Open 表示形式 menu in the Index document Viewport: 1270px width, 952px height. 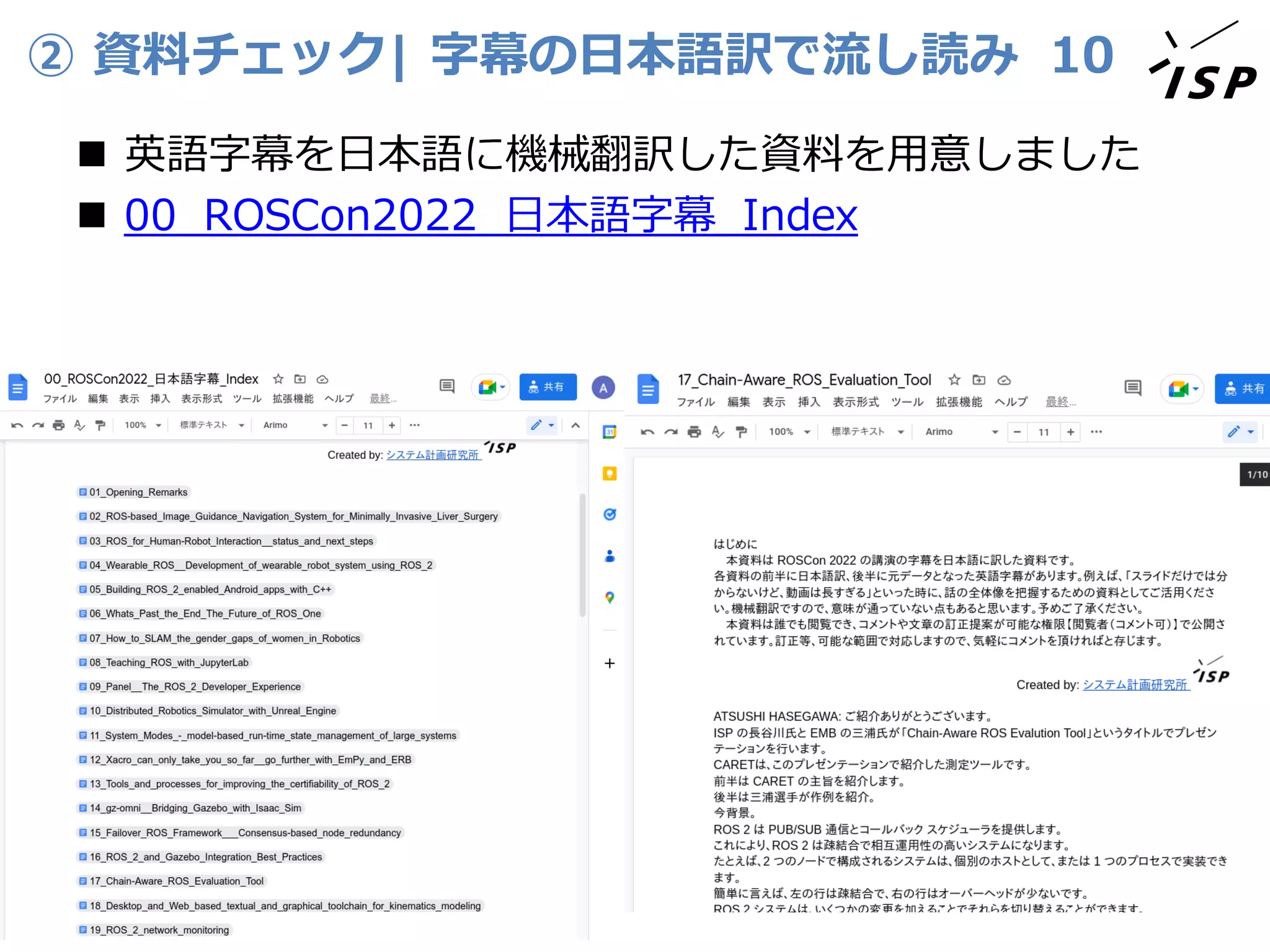coord(202,399)
